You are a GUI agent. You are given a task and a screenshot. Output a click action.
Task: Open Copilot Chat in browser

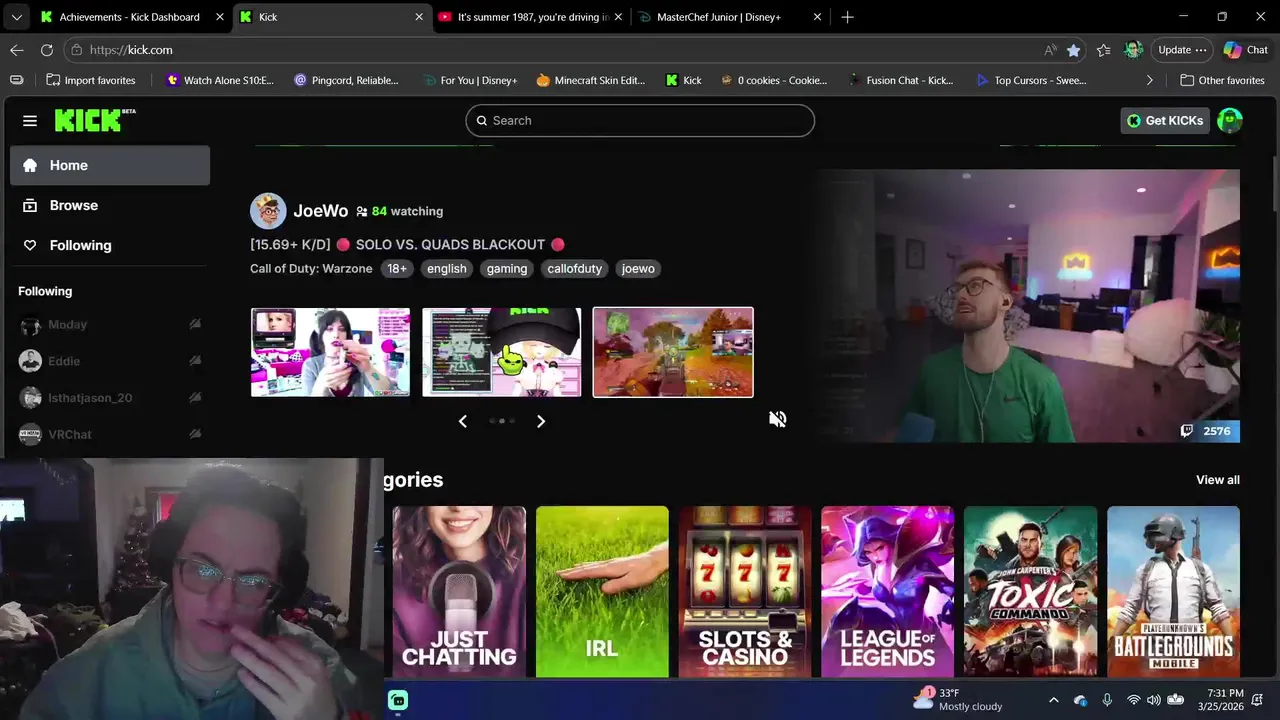coord(1246,50)
